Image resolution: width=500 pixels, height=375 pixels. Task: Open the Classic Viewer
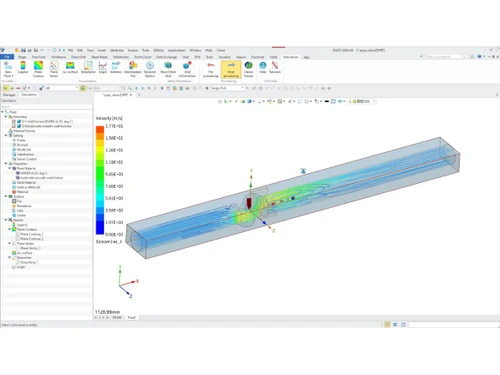click(x=248, y=69)
